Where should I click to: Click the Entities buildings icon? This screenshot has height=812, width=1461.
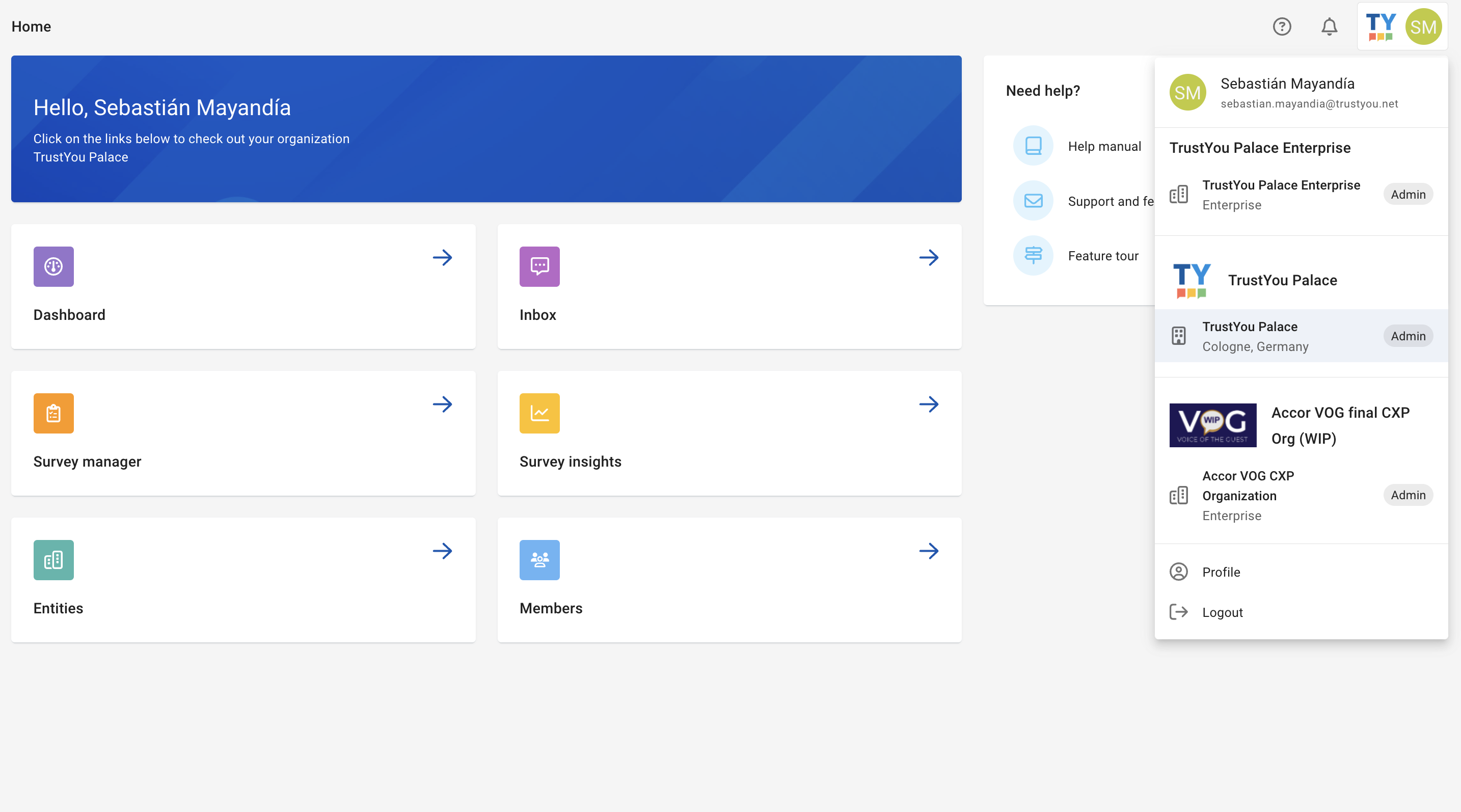[53, 560]
